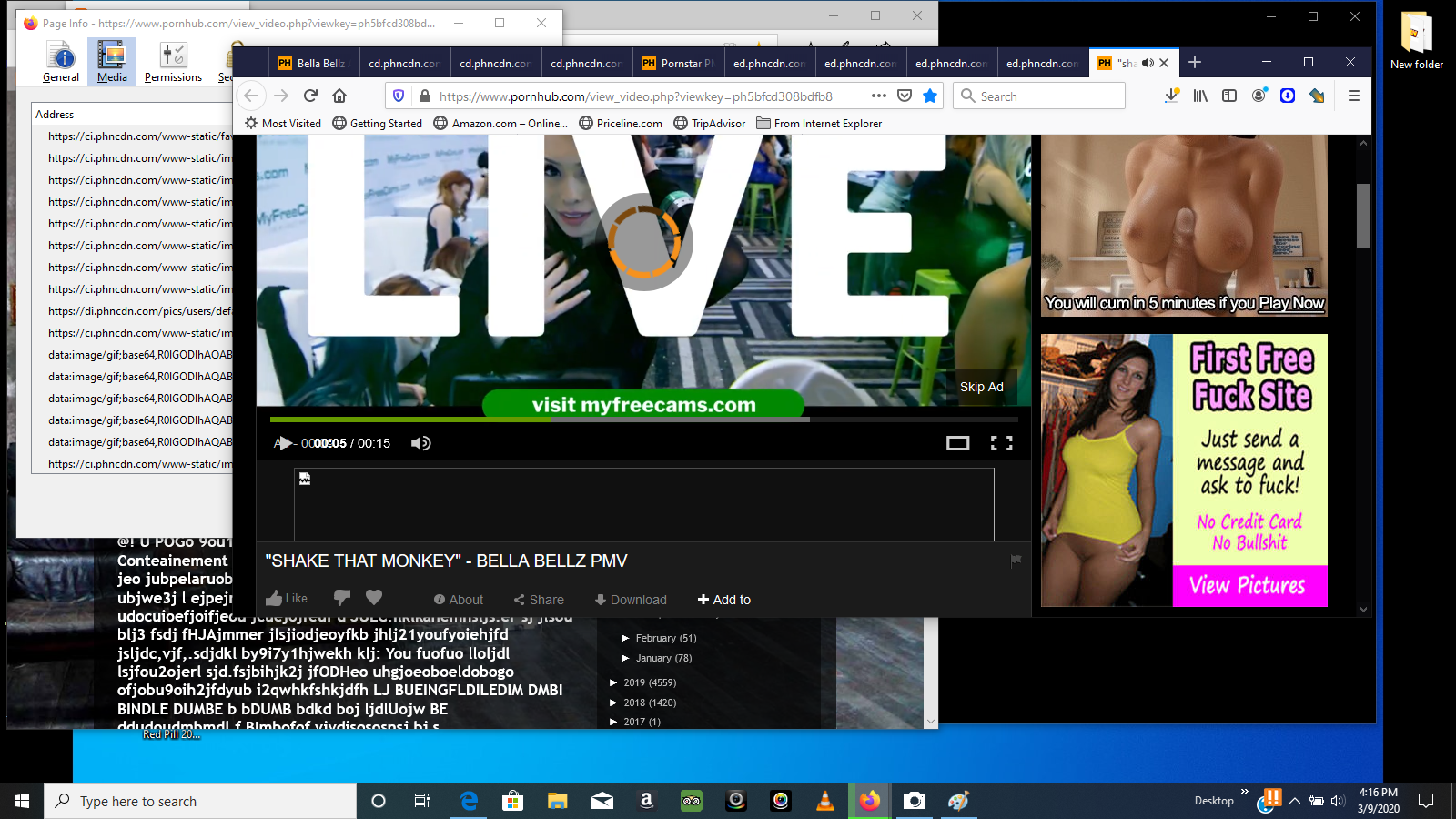Report the video with flag icon

coord(1016,561)
